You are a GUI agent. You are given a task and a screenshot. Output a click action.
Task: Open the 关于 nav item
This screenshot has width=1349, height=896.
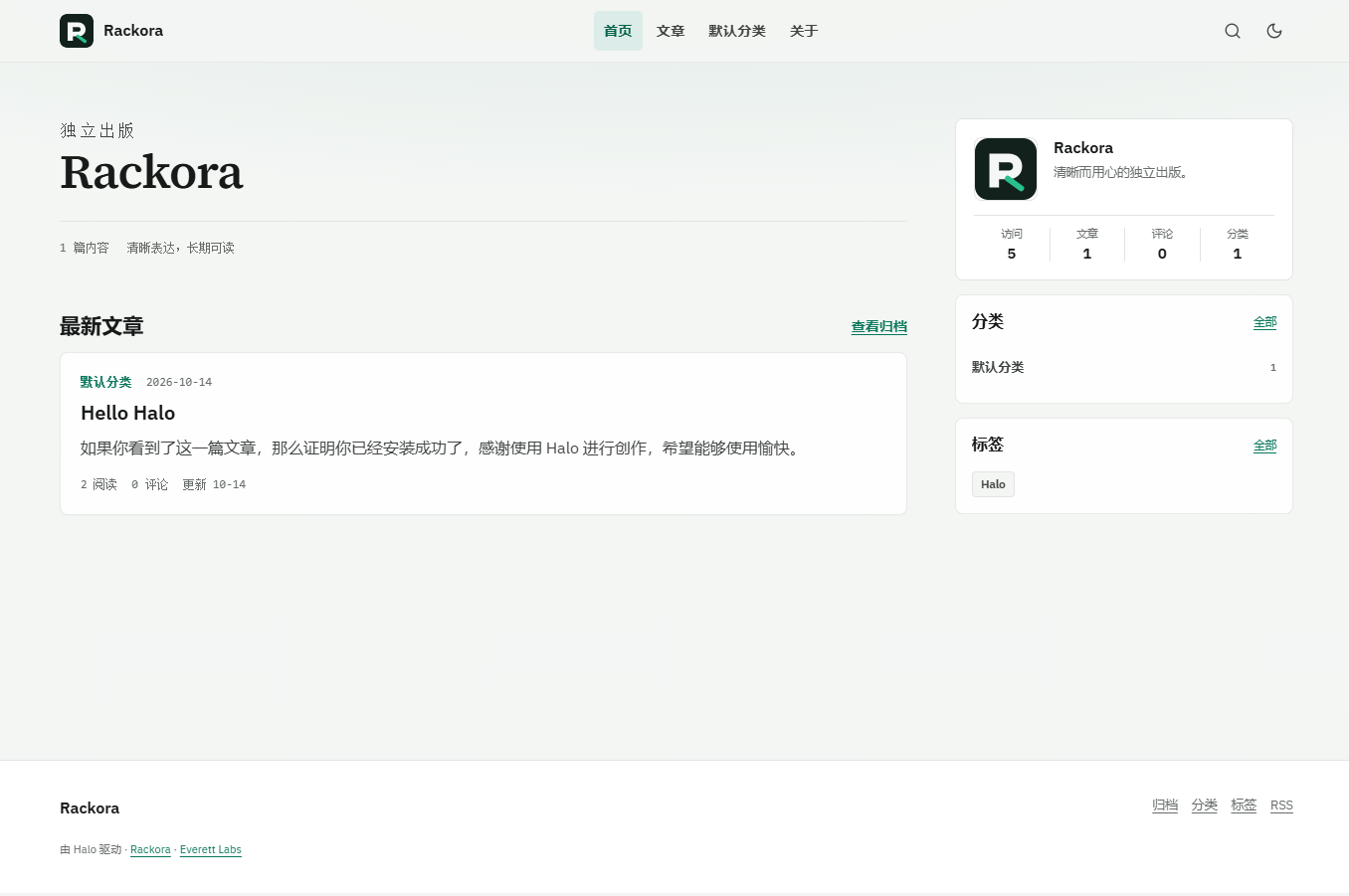coord(804,31)
